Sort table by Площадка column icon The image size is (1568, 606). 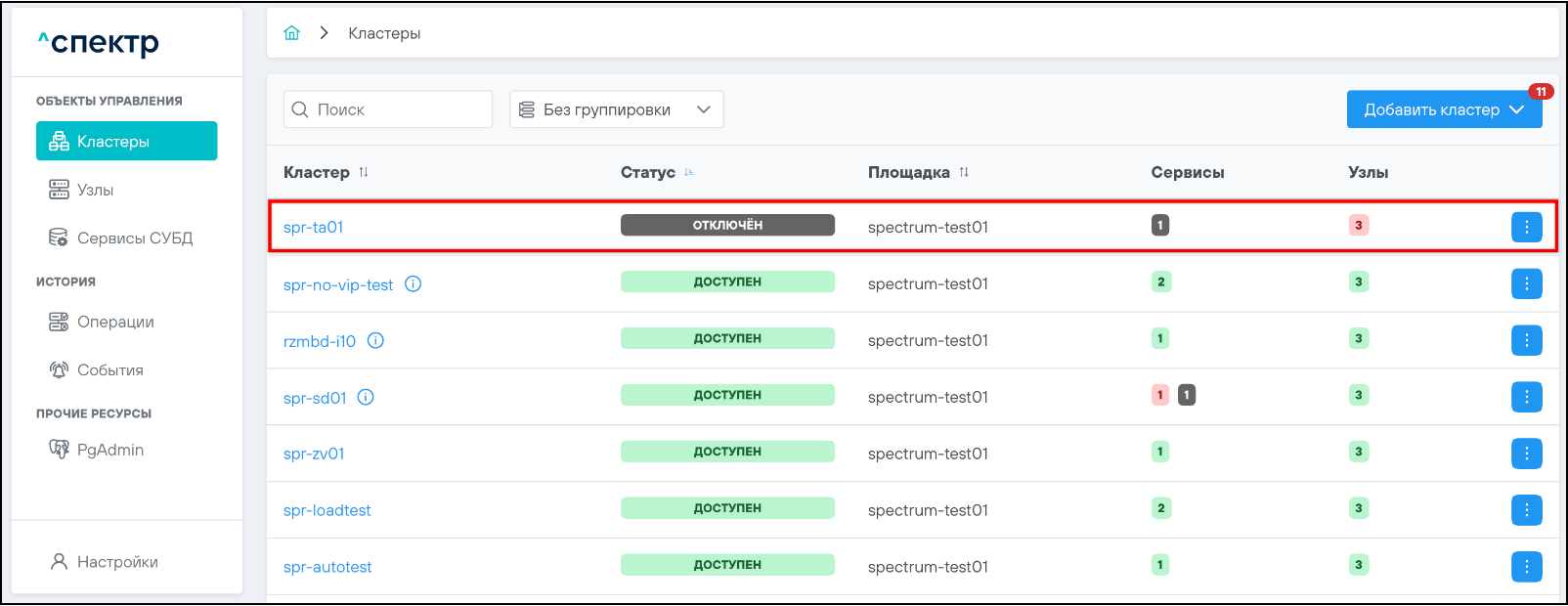[964, 173]
